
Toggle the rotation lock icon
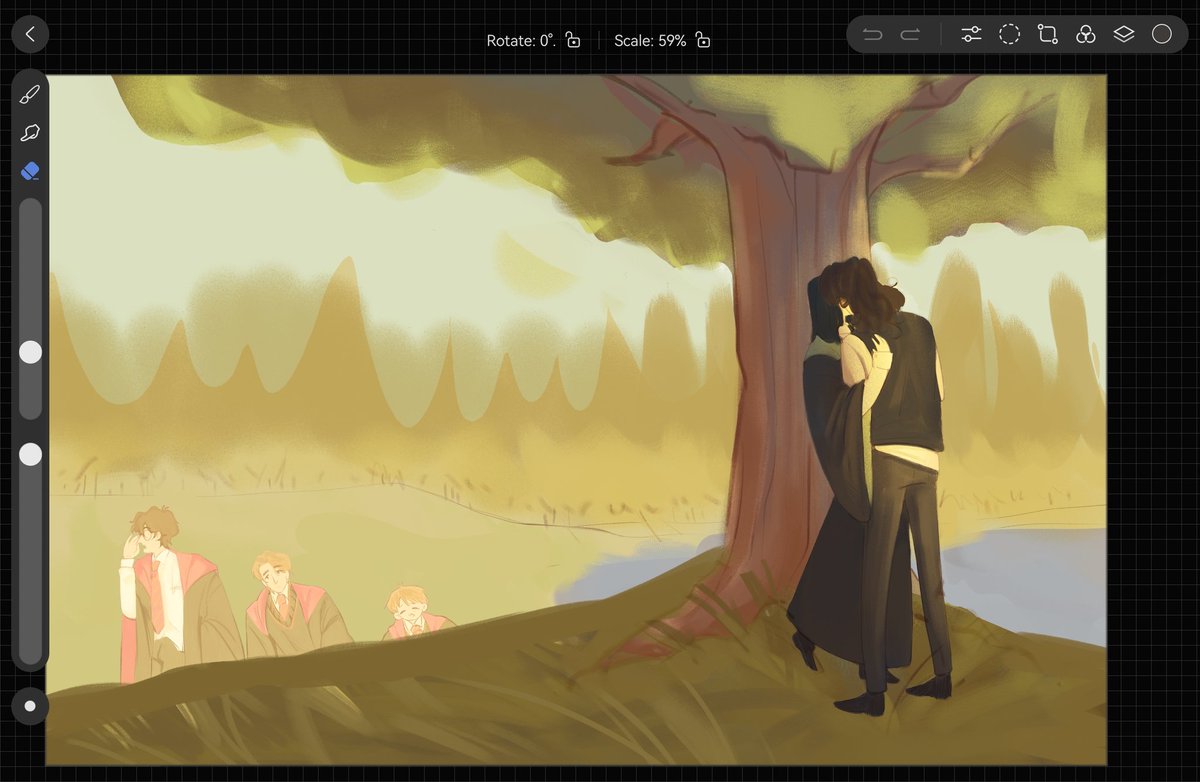coord(573,41)
